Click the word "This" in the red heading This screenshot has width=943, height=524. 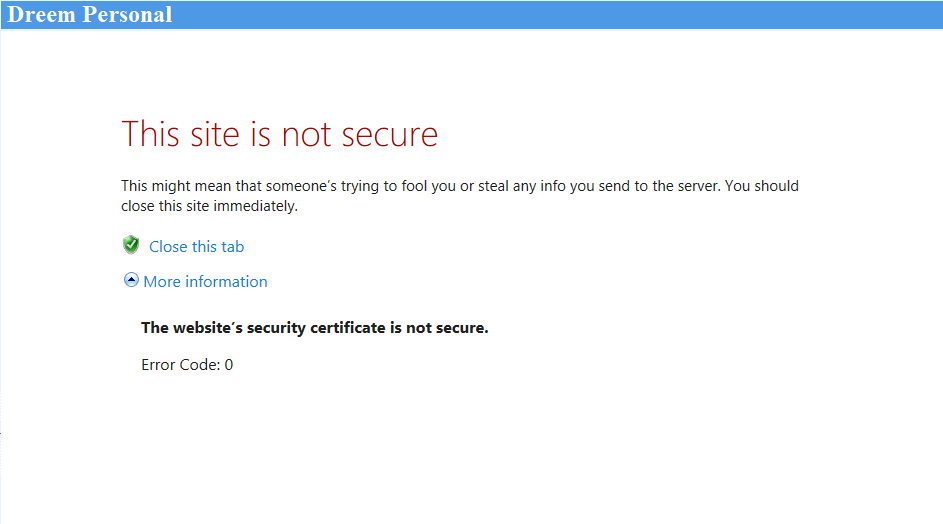tap(150, 134)
